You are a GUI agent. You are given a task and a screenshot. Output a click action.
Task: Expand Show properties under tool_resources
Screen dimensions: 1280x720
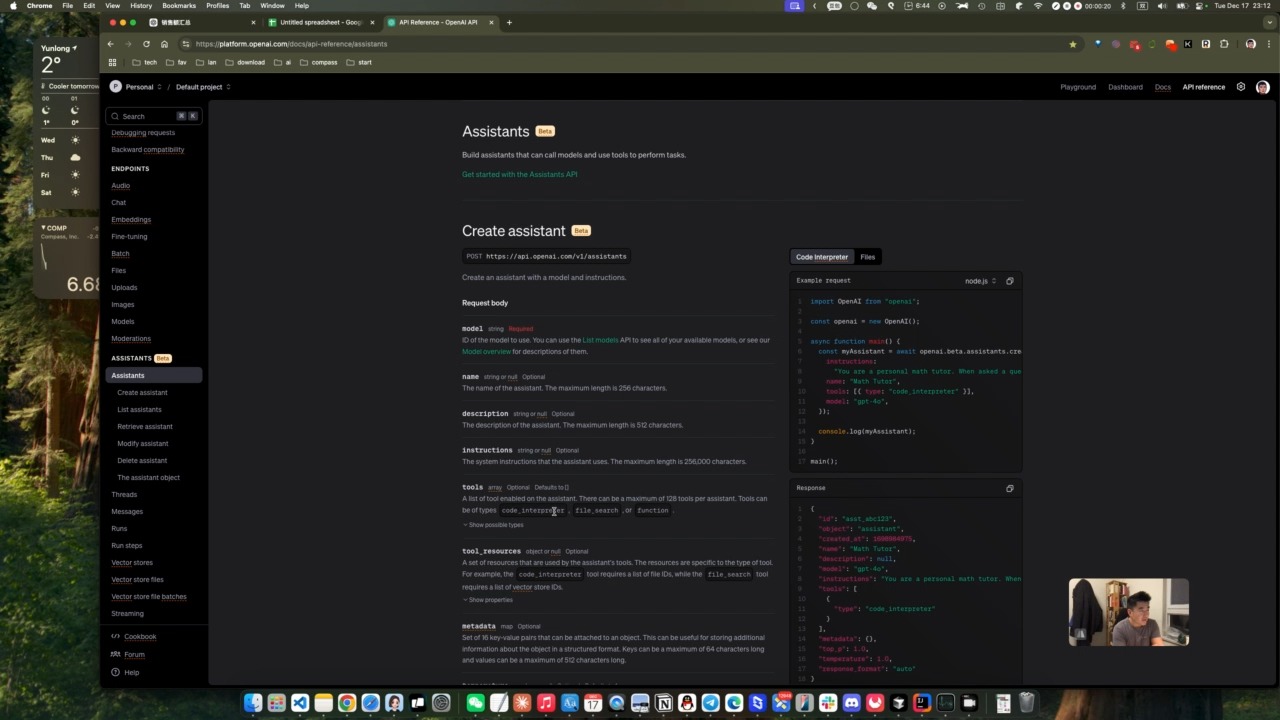(x=488, y=600)
